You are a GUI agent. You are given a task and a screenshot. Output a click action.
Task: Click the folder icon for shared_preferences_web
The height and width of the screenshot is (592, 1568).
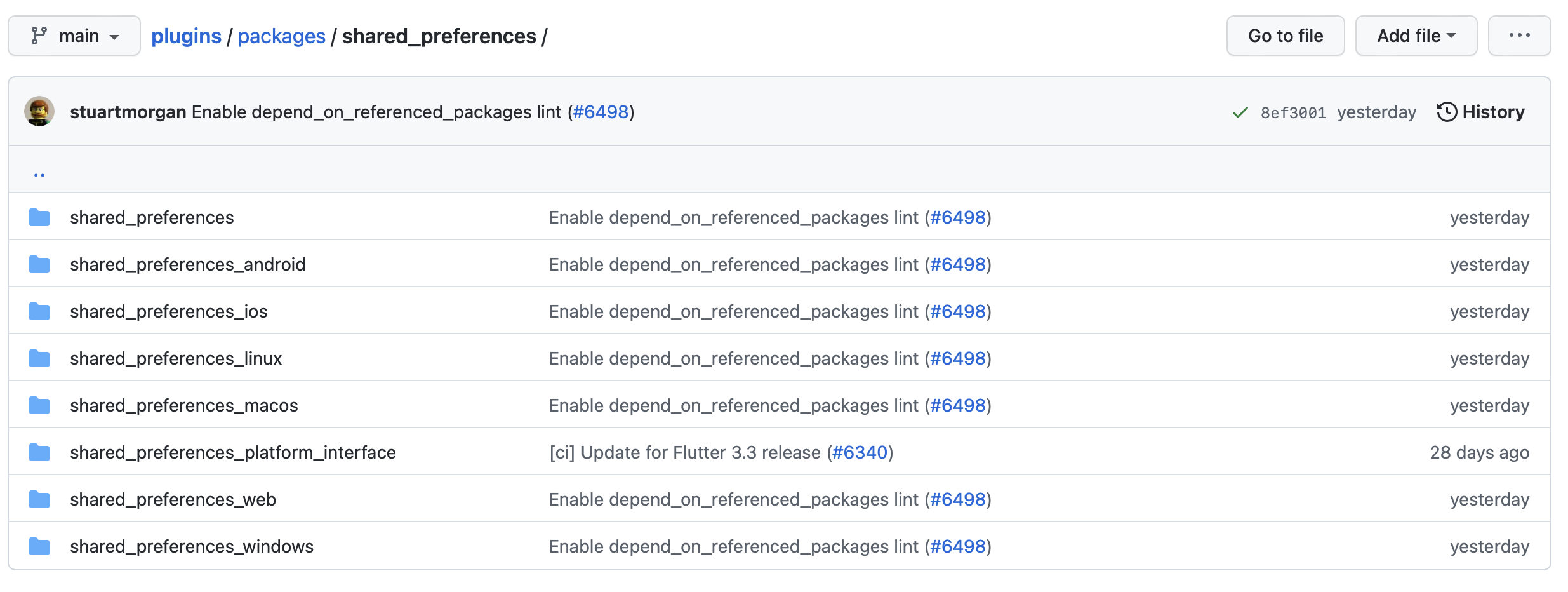(x=39, y=499)
